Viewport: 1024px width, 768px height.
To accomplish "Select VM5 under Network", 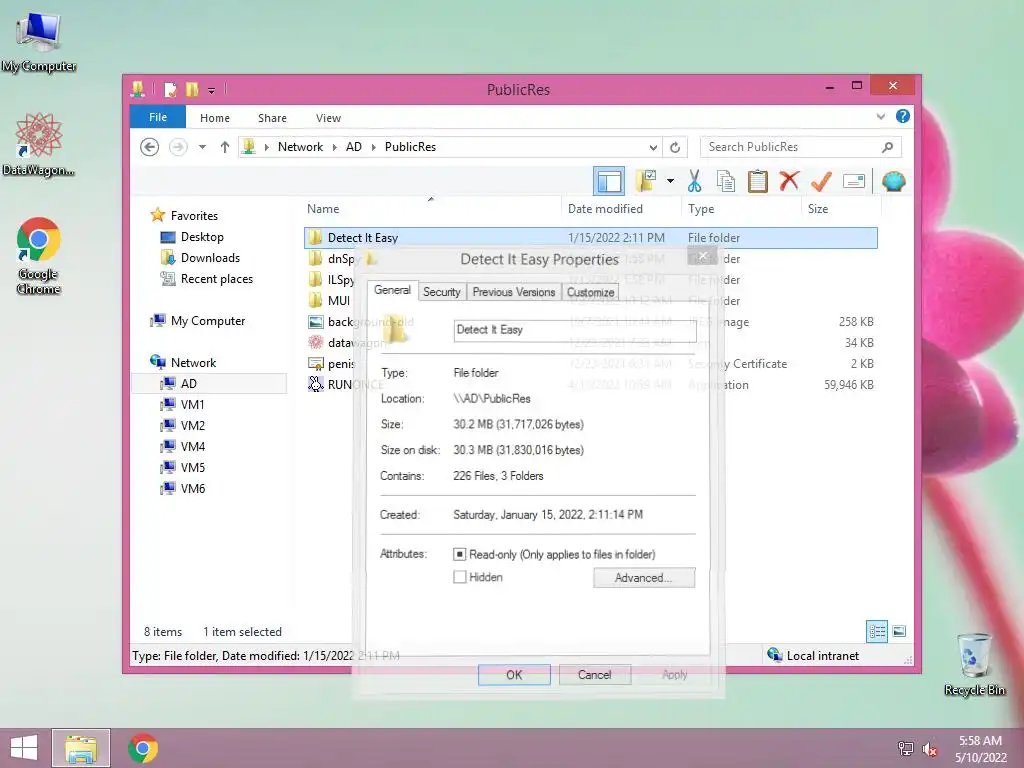I will [x=193, y=467].
